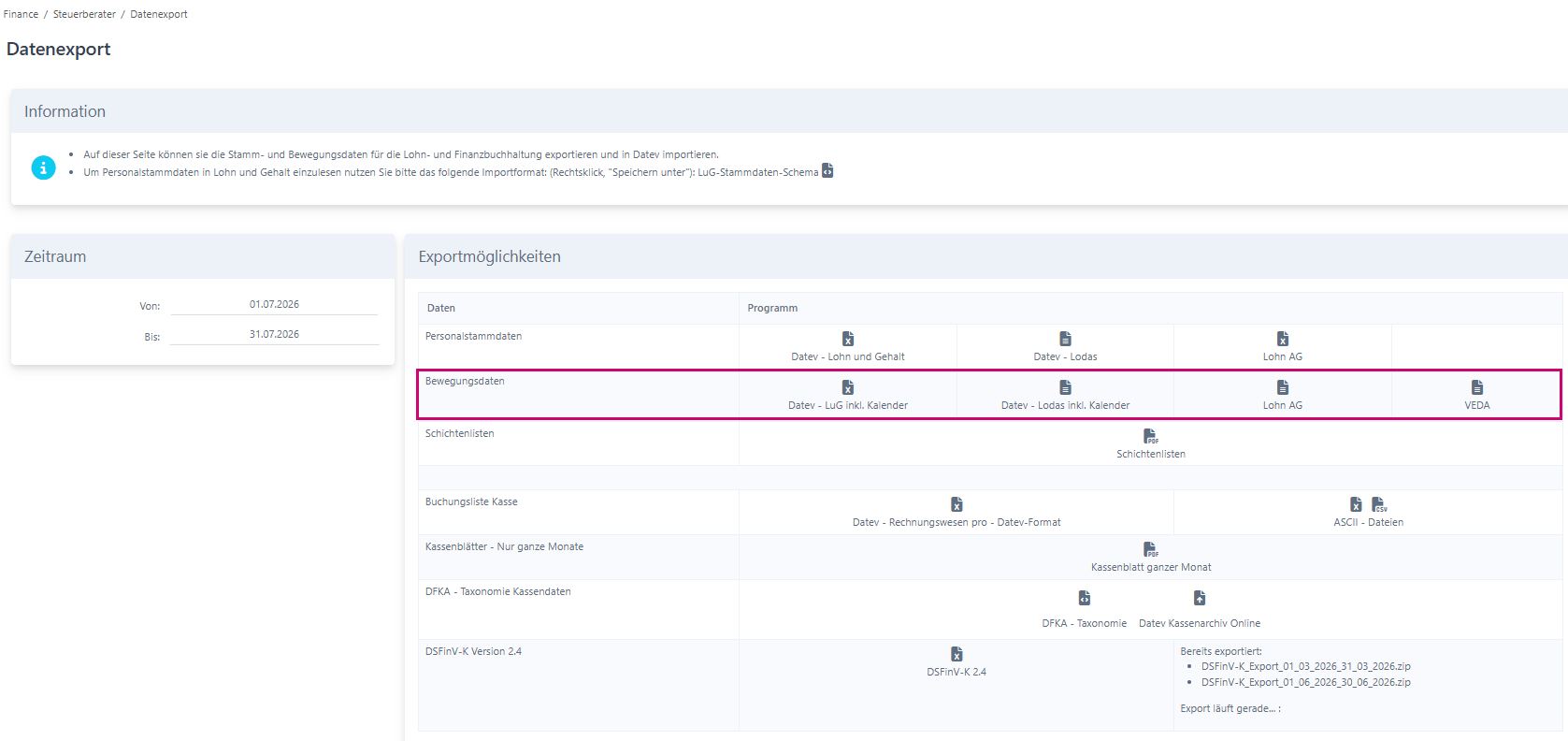Click the Von date field 01.07.2026
Viewport: 1568px width, 741px height.
[x=274, y=305]
